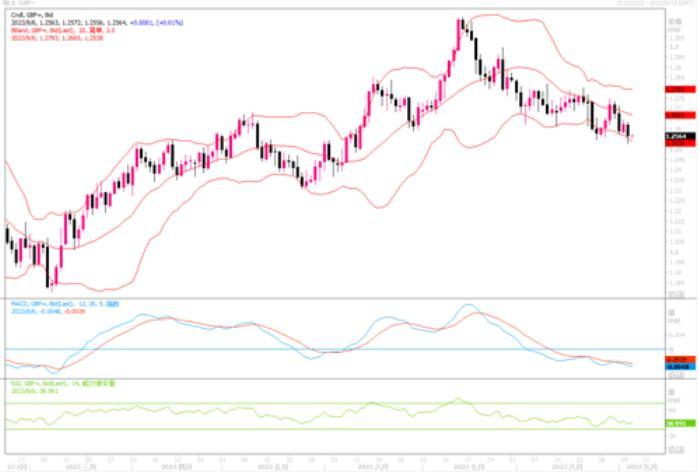Click the red Bollinger middle band price tag

coord(680,115)
